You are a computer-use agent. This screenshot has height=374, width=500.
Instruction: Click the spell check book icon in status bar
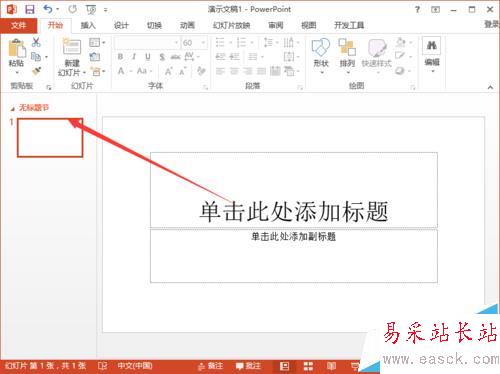coord(103,366)
